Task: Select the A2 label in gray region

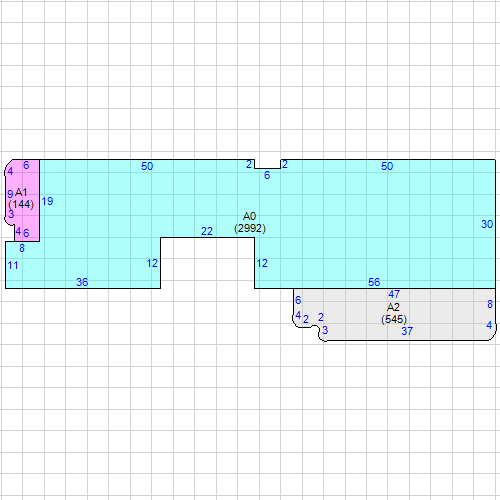Action: click(x=393, y=307)
